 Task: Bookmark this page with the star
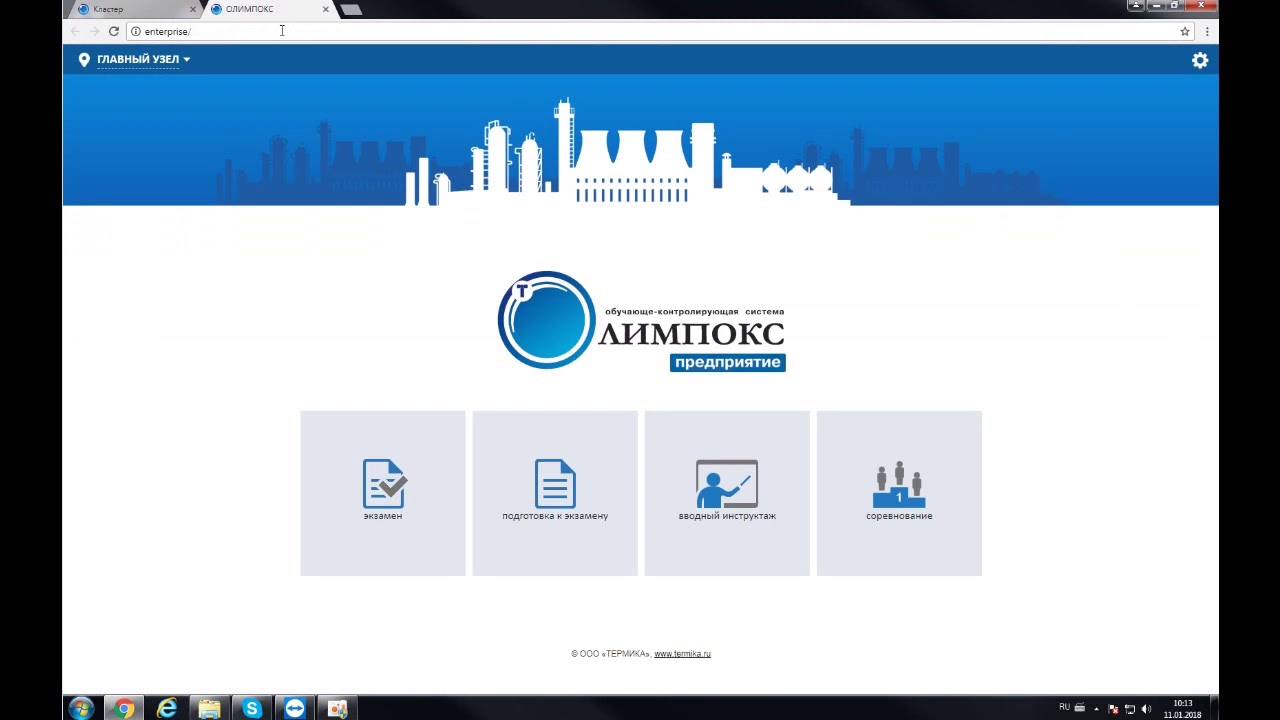point(1185,31)
